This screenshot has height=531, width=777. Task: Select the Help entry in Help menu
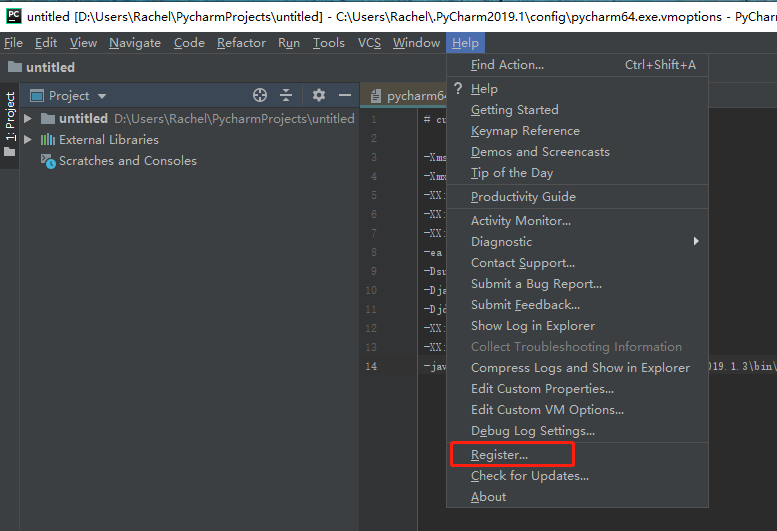(577, 89)
